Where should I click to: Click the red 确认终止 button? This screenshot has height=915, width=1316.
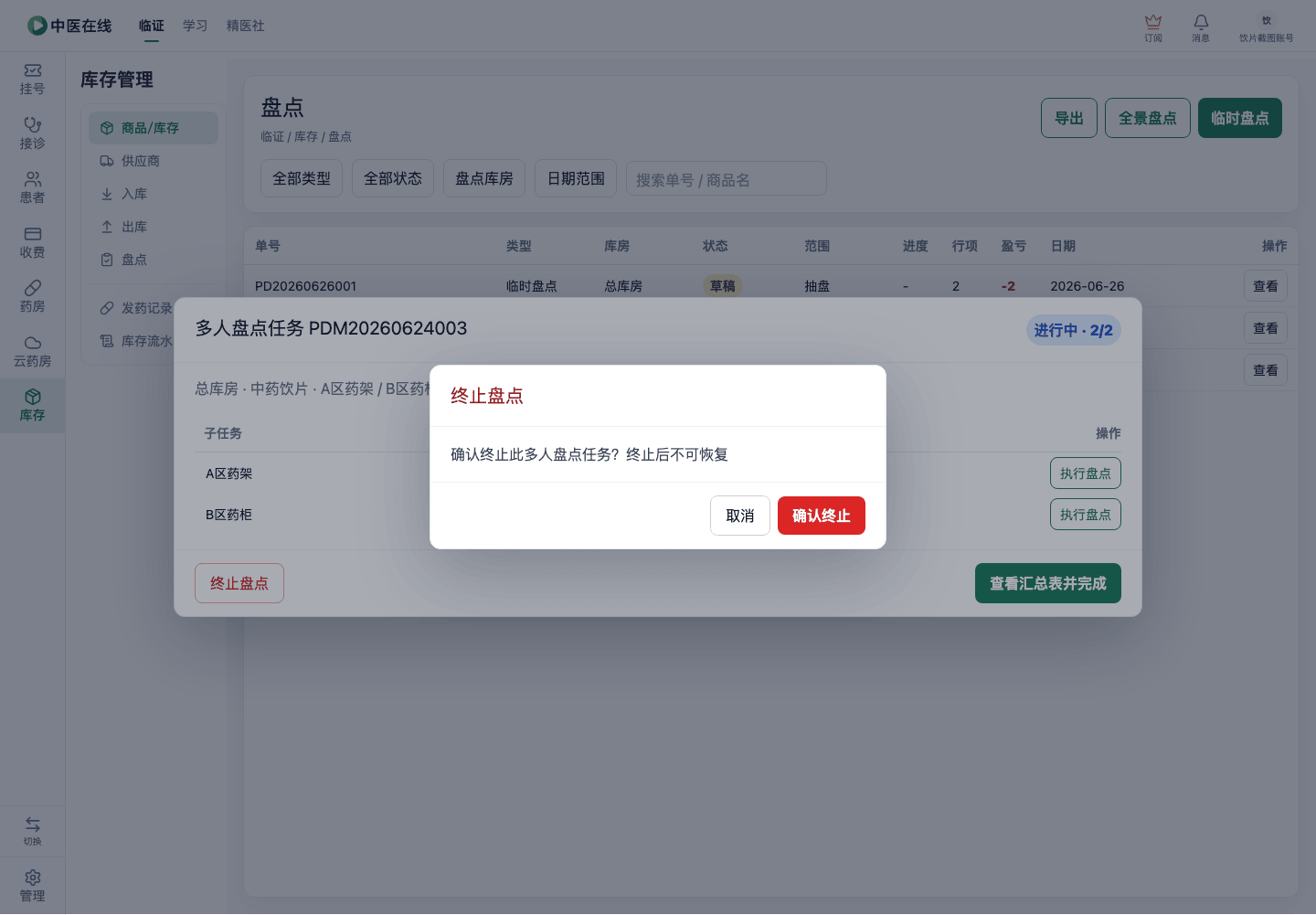pos(822,516)
